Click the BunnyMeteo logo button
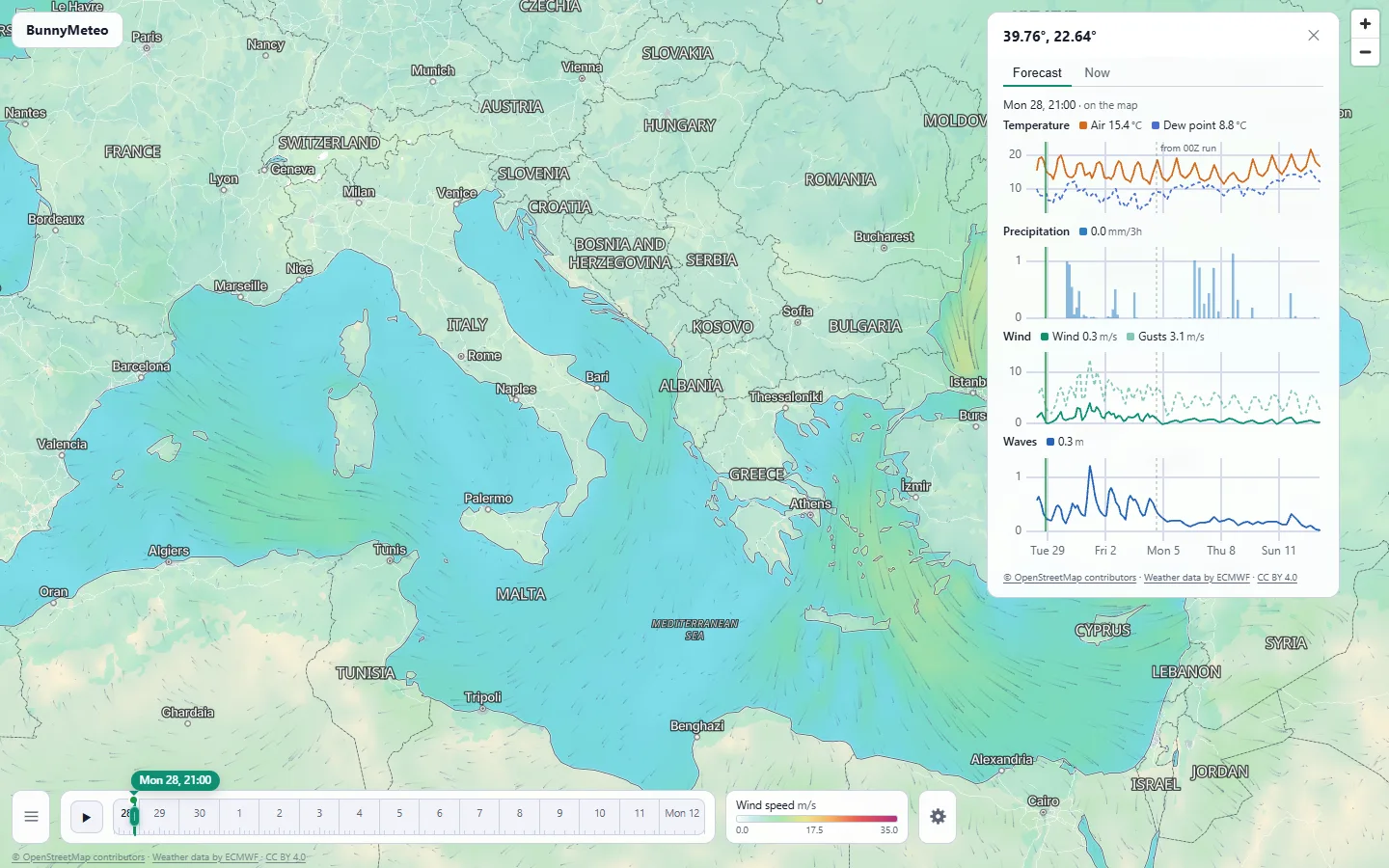The width and height of the screenshot is (1389, 868). click(68, 30)
